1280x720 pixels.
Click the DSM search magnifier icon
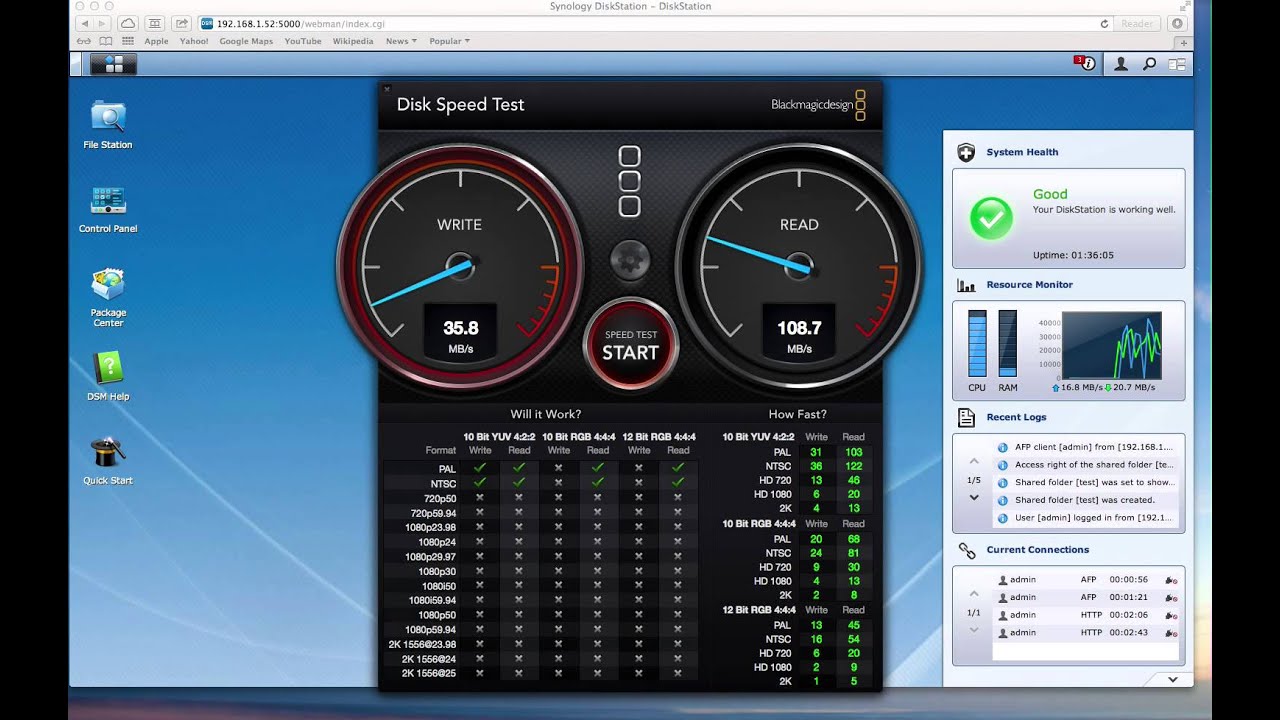[1150, 64]
